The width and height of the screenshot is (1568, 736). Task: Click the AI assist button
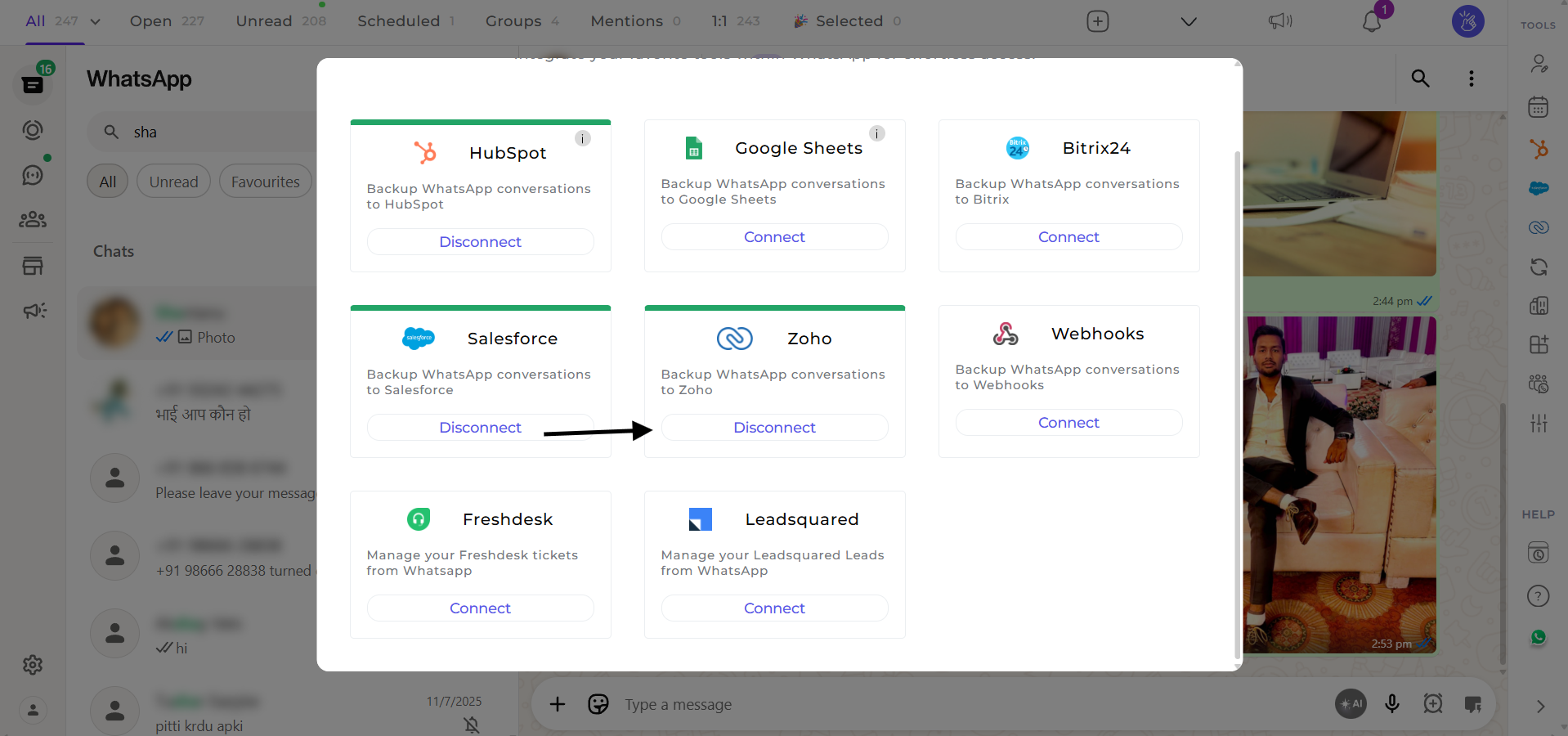(x=1351, y=703)
